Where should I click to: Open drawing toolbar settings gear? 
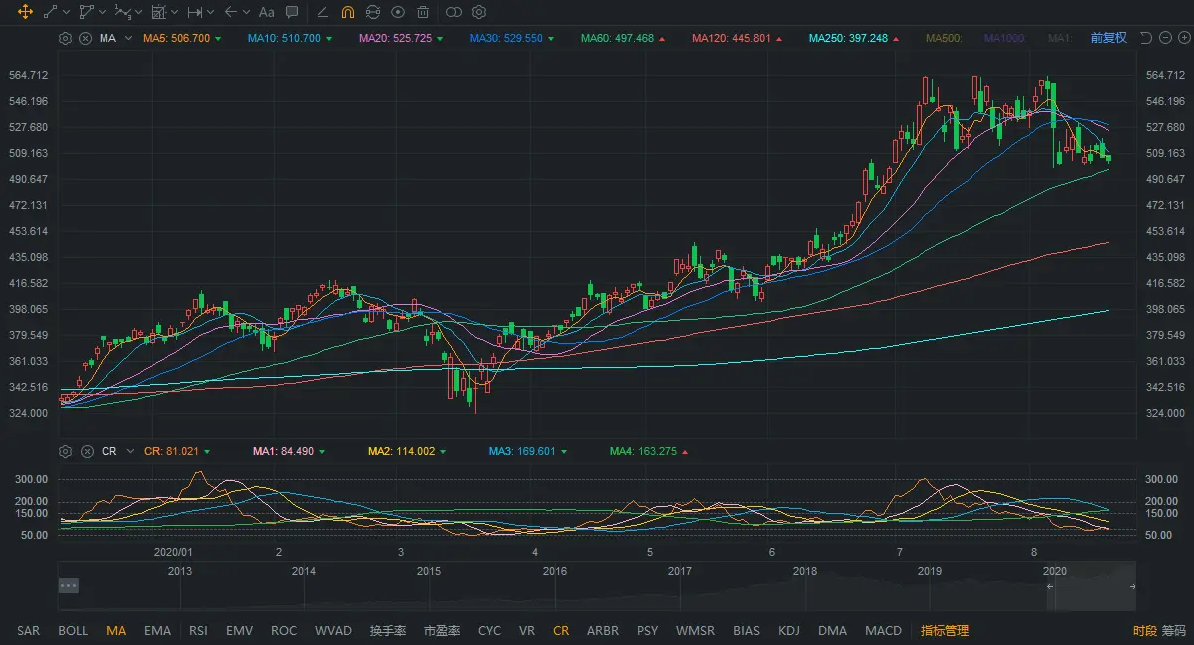pyautogui.click(x=479, y=12)
